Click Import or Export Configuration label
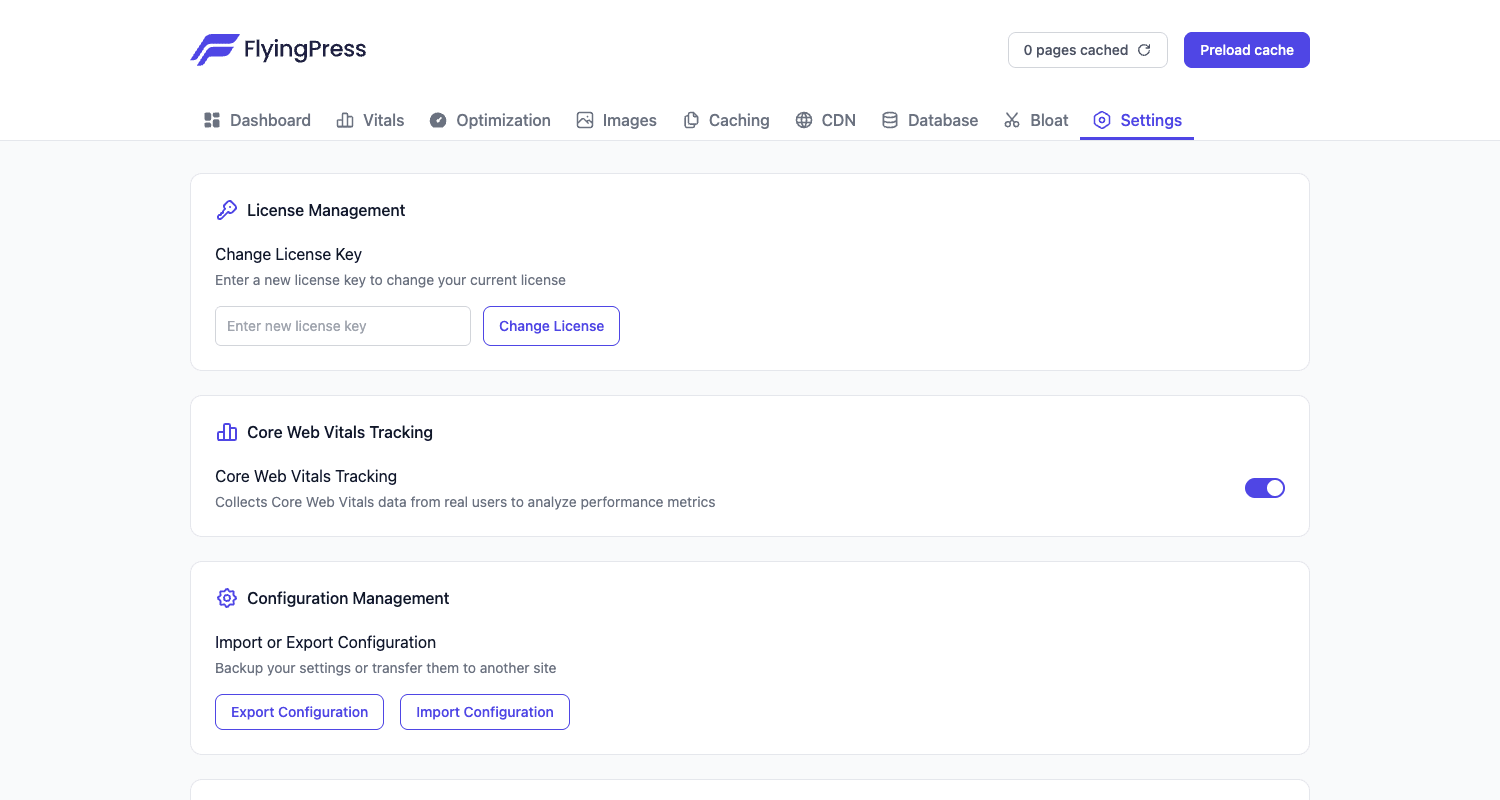 click(x=326, y=642)
